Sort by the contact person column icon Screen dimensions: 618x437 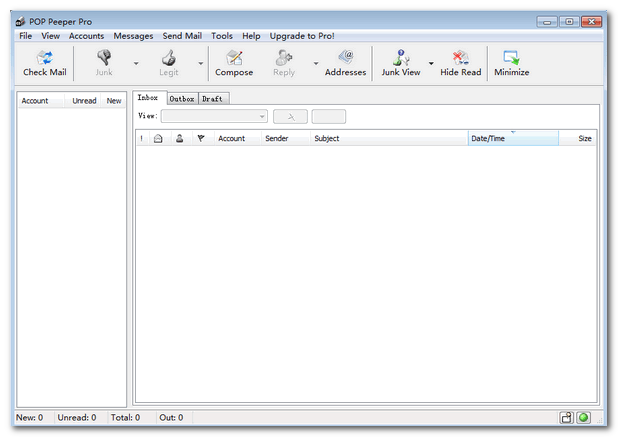point(180,138)
